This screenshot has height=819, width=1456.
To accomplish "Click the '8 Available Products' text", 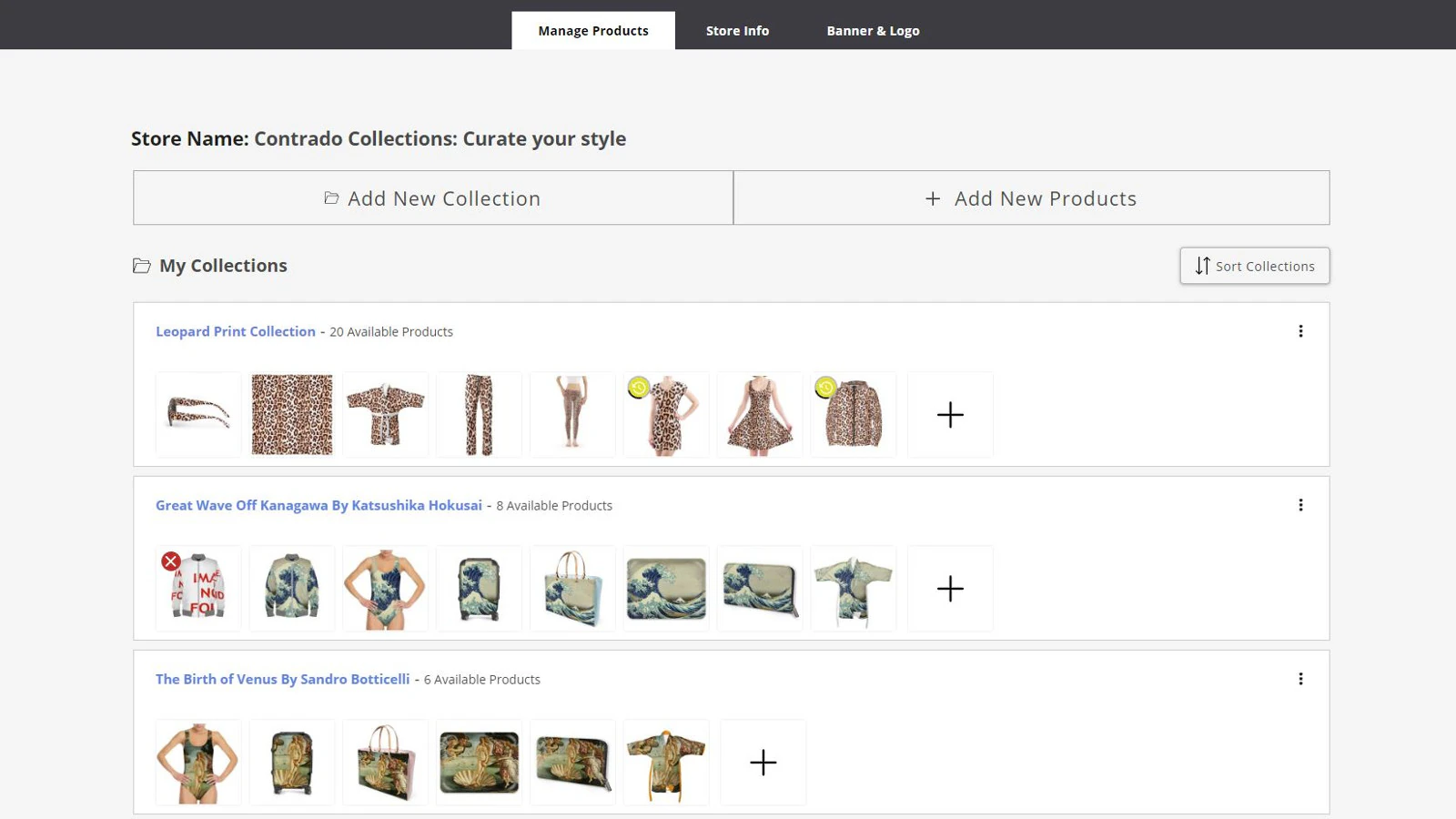I will (x=554, y=506).
